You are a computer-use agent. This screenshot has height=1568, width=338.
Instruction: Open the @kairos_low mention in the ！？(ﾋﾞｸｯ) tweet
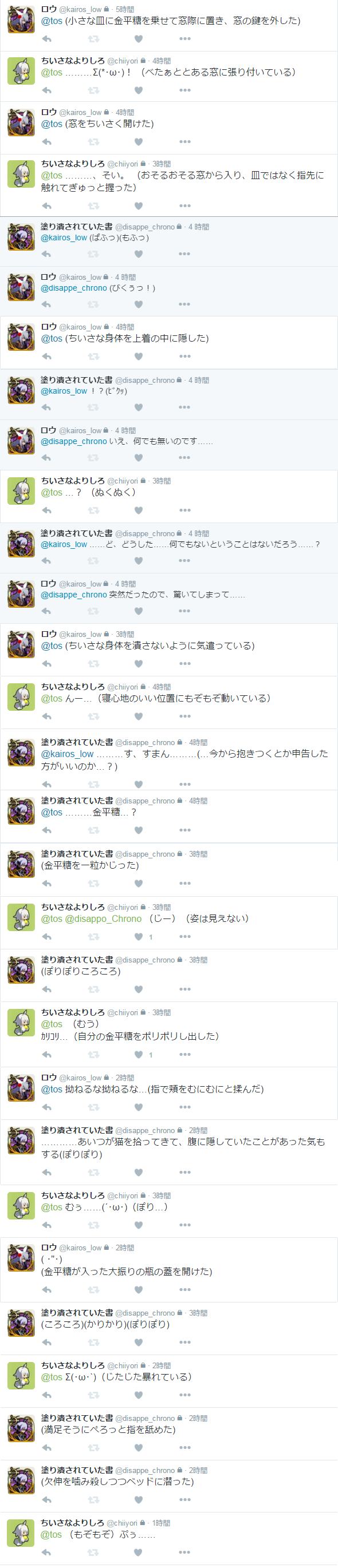click(64, 391)
